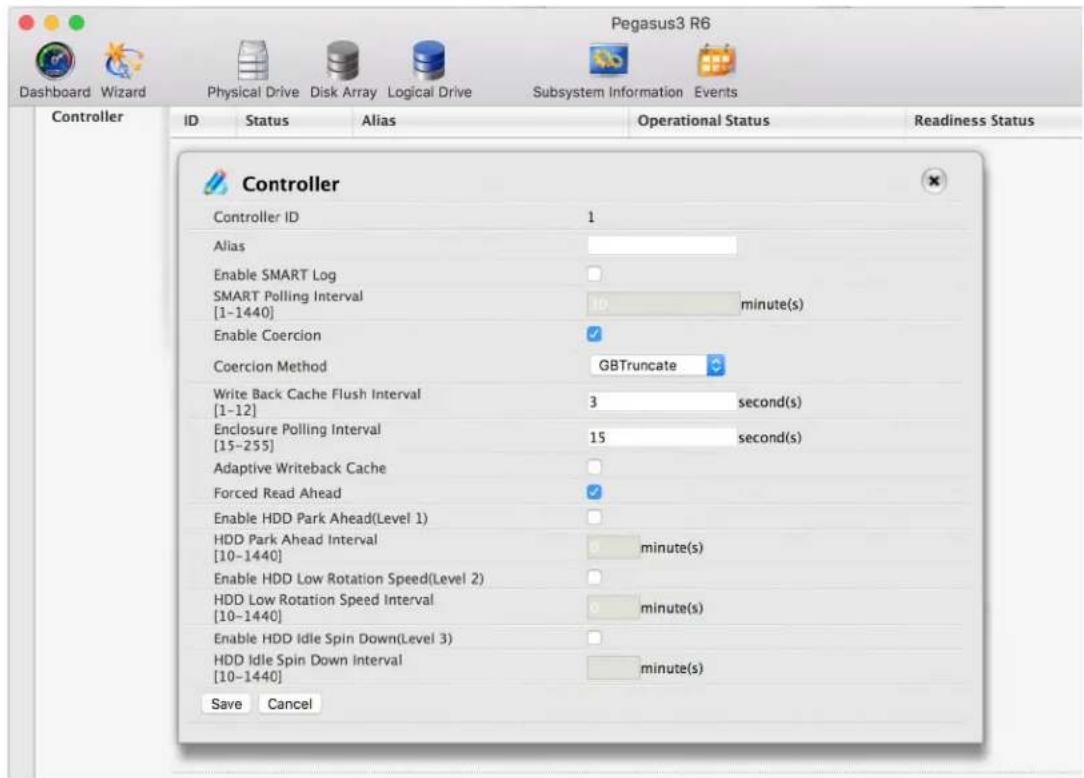This screenshot has height=778, width=1084.
Task: Open the Dashboard toolbar icon
Action: [55, 71]
